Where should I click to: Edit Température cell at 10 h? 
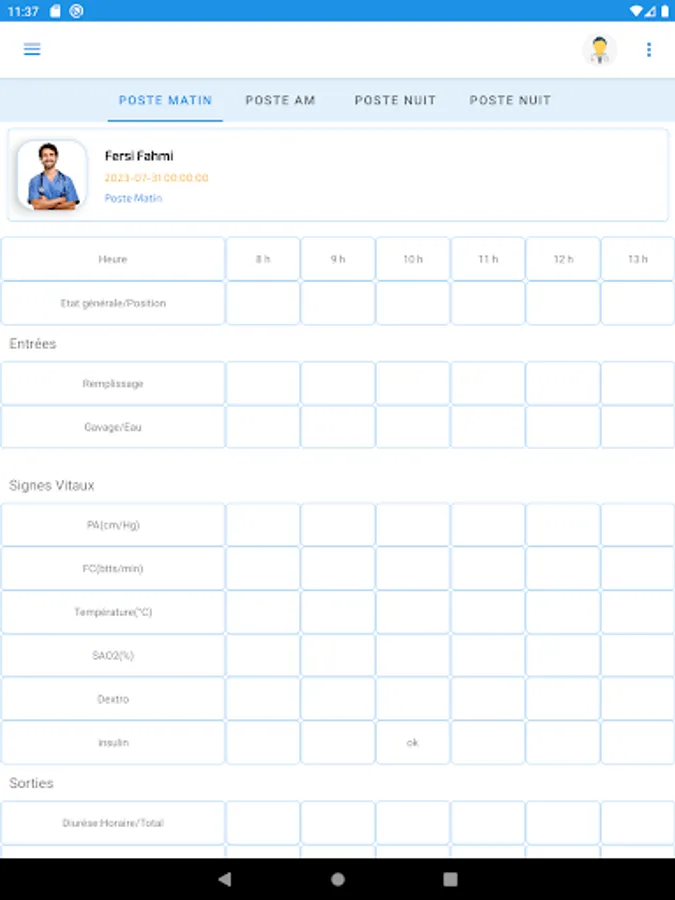coord(413,612)
